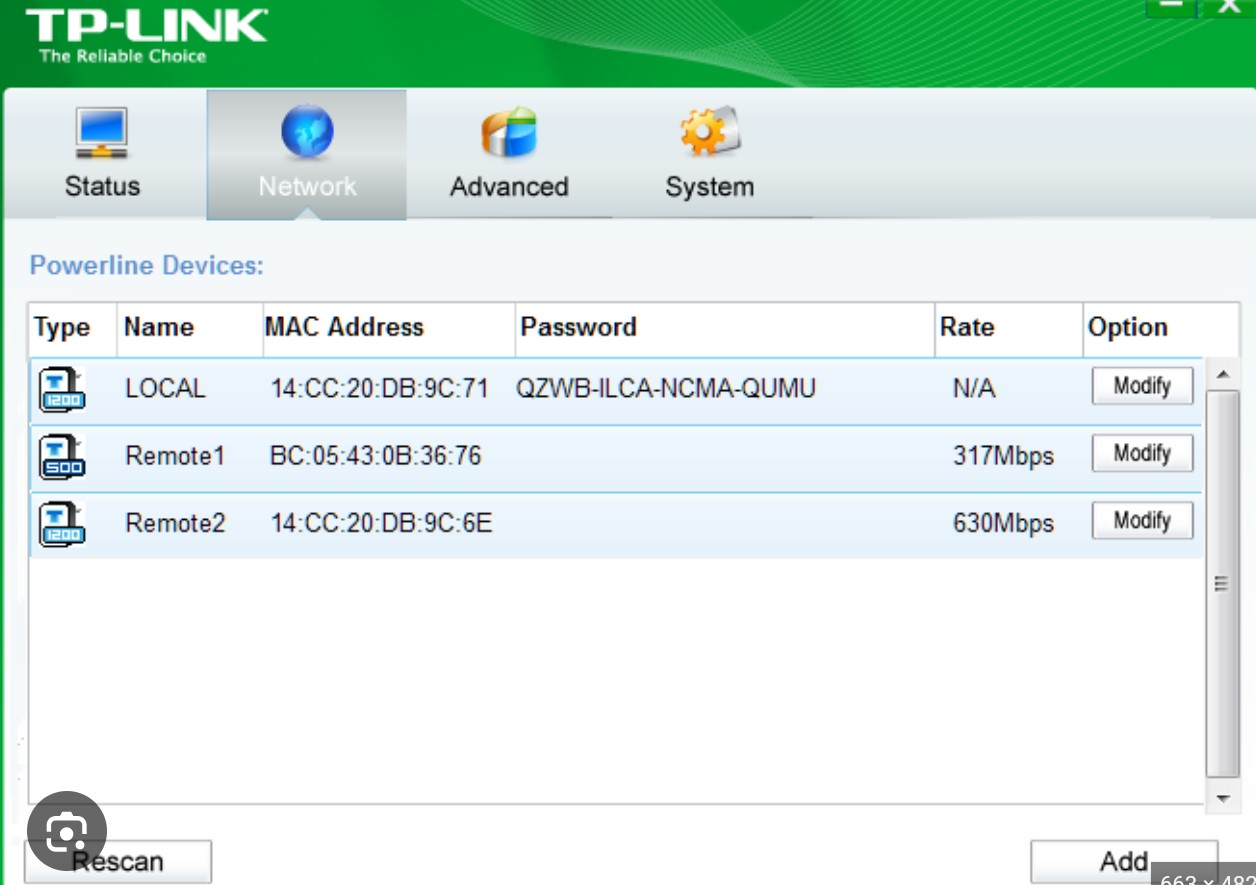
Task: Modify the Remote1 device
Action: coord(1142,453)
